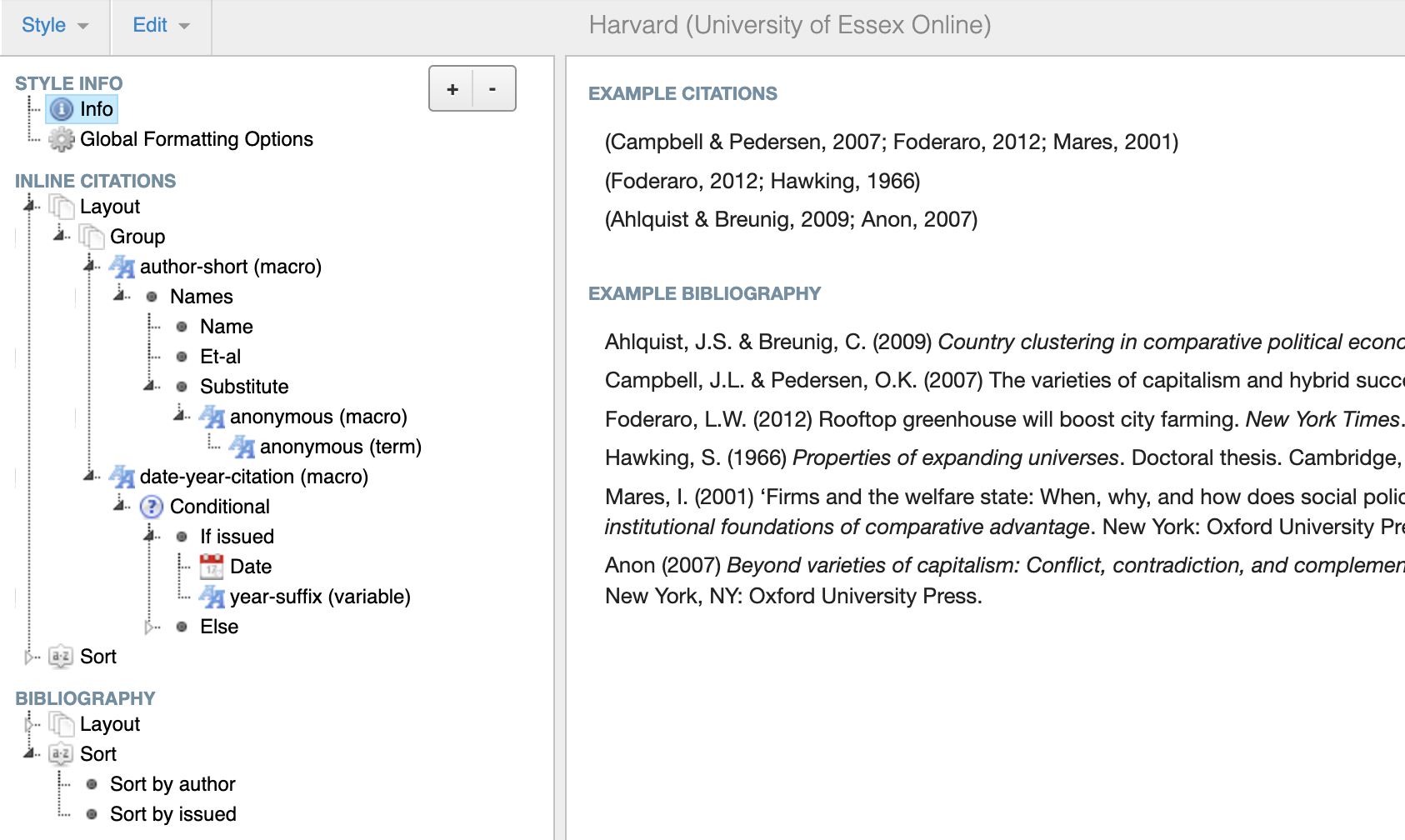Collapse the date-year-citation macro node
The image size is (1405, 840).
click(91, 477)
